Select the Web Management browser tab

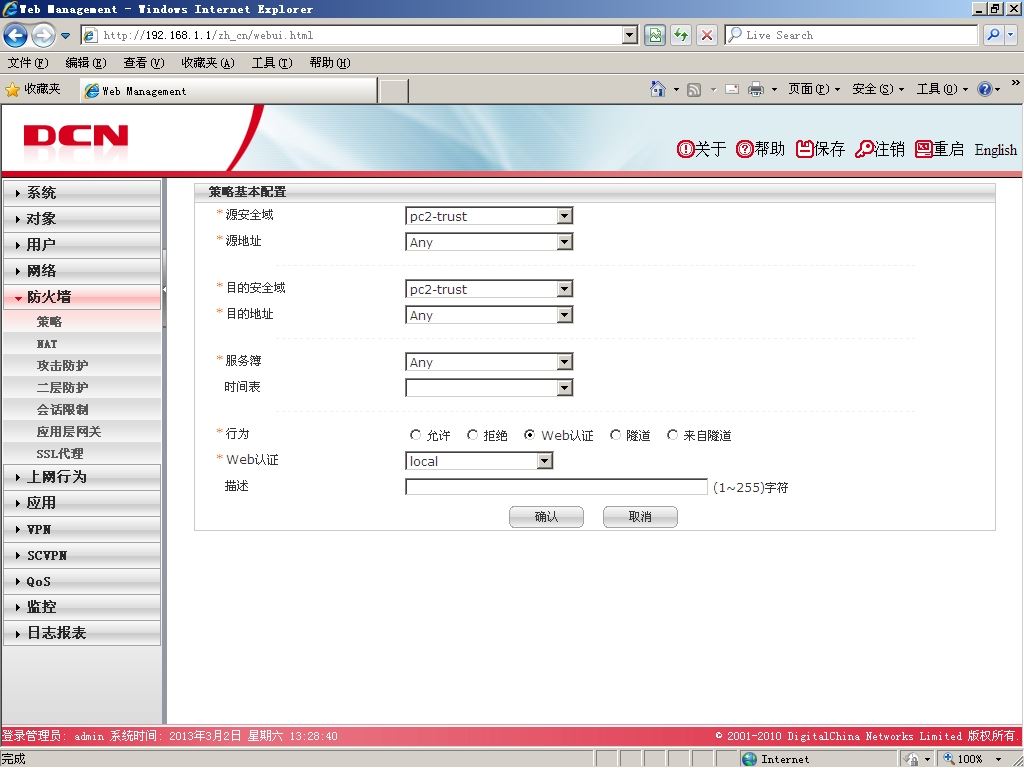228,91
